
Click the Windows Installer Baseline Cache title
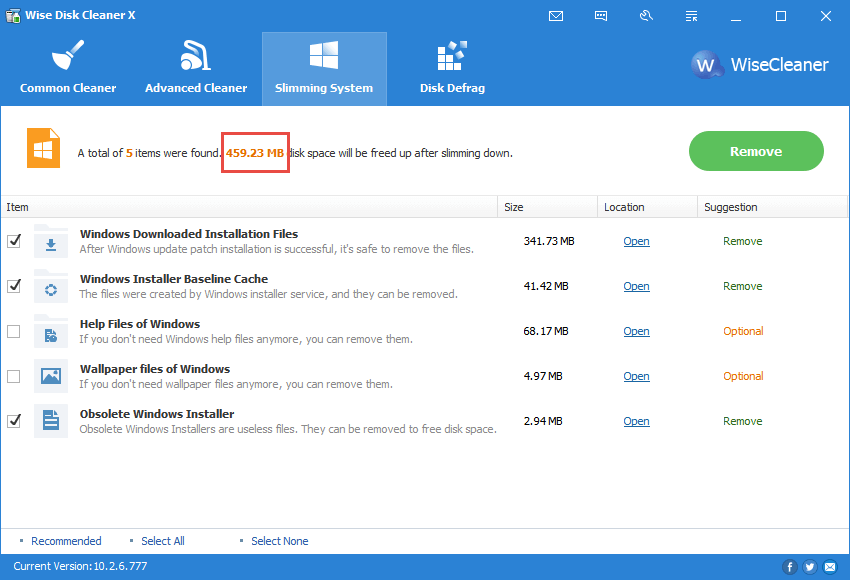click(x=173, y=279)
